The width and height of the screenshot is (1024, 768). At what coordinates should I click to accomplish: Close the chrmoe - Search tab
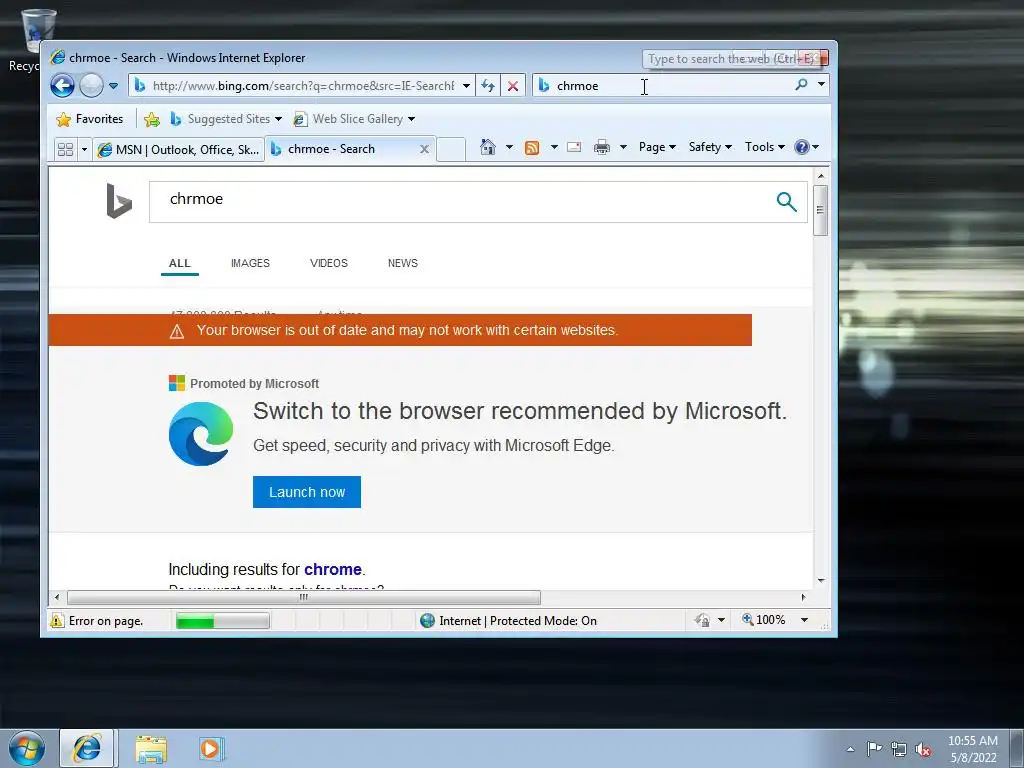pyautogui.click(x=424, y=149)
